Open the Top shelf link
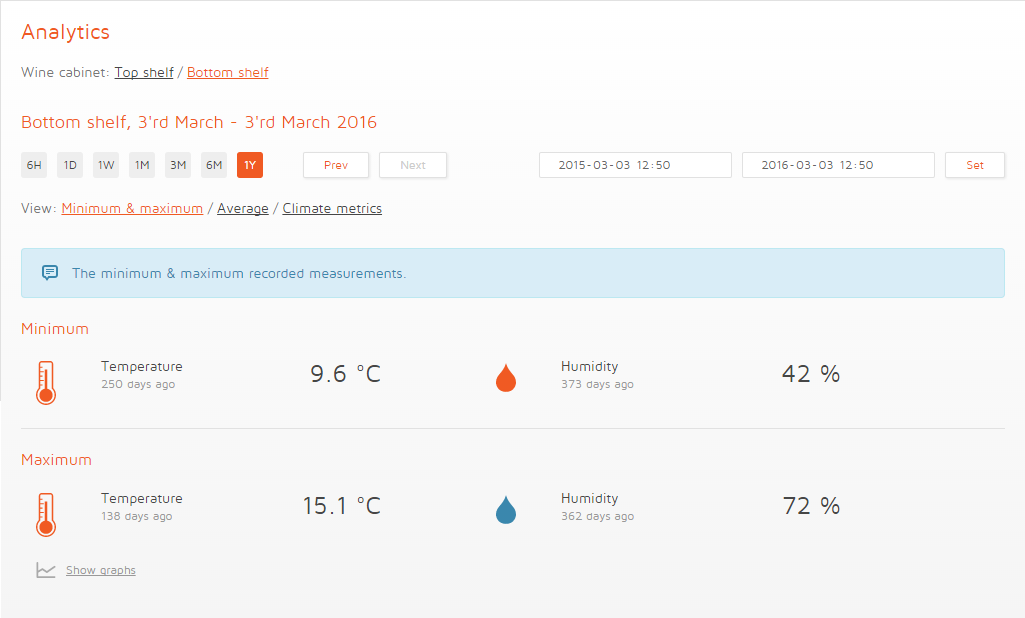Screen dimensions: 1025x618 144,73
